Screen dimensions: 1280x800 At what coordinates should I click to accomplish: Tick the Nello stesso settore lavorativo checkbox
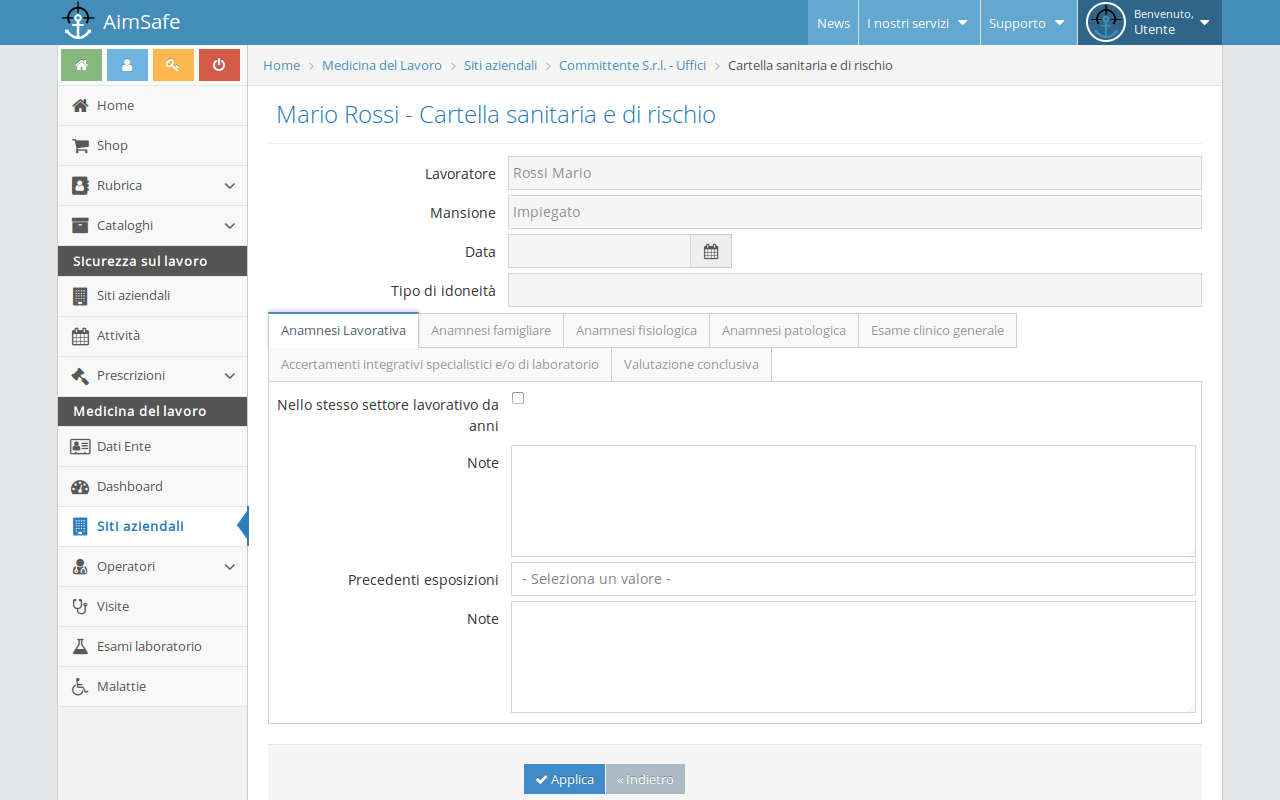[x=518, y=398]
